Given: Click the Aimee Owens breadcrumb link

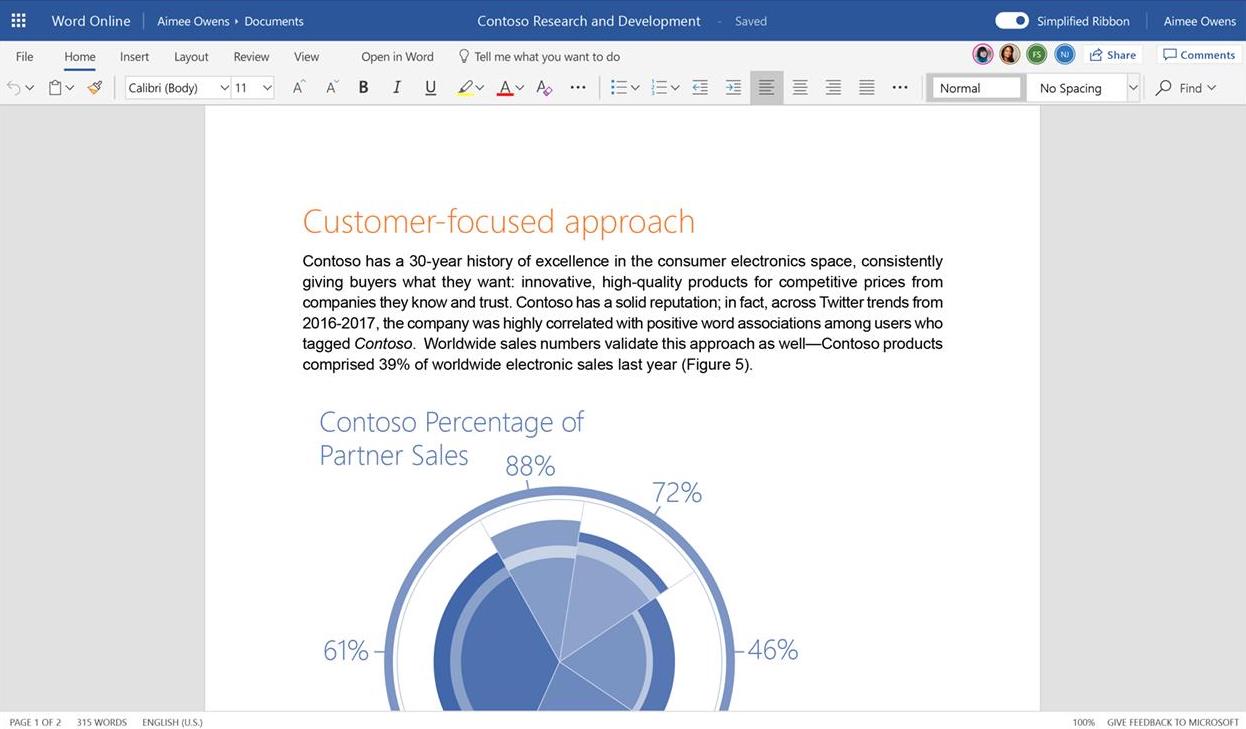Looking at the screenshot, I should (193, 21).
